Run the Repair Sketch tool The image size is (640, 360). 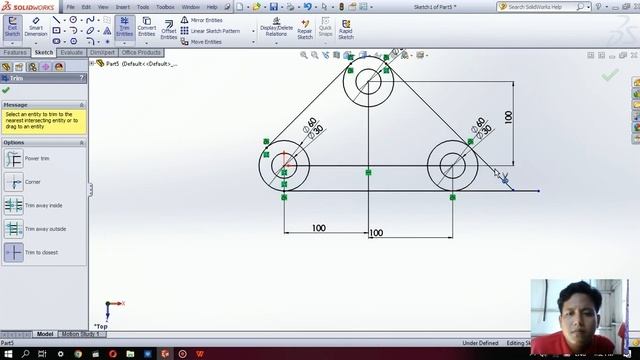click(305, 29)
